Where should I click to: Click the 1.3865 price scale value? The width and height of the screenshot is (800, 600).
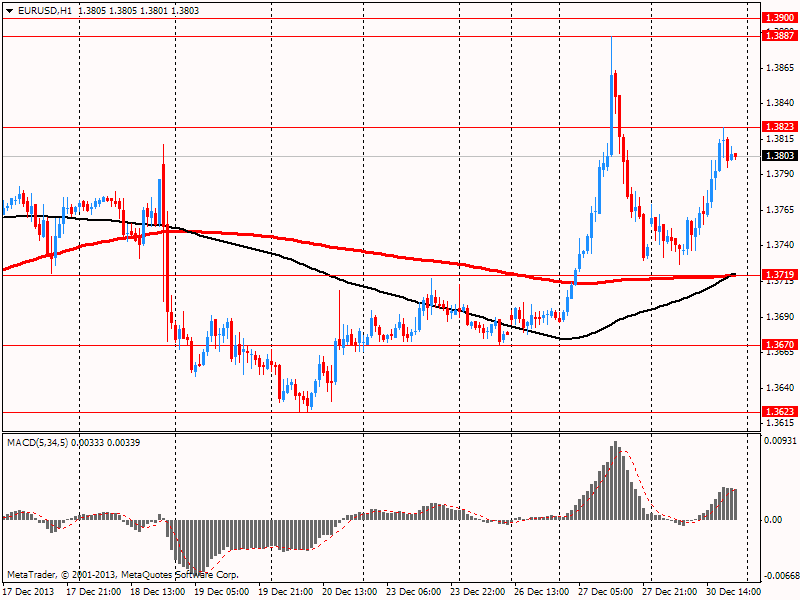pos(781,67)
